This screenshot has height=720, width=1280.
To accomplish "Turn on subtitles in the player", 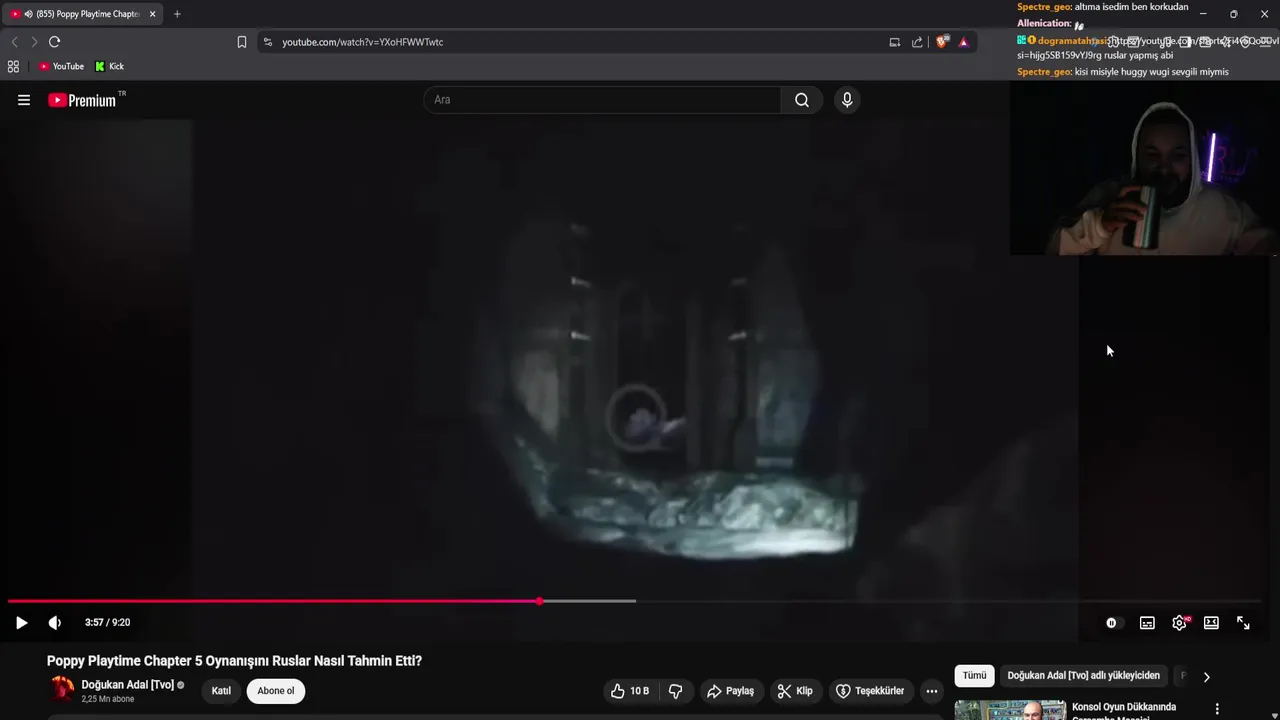I will (1147, 623).
